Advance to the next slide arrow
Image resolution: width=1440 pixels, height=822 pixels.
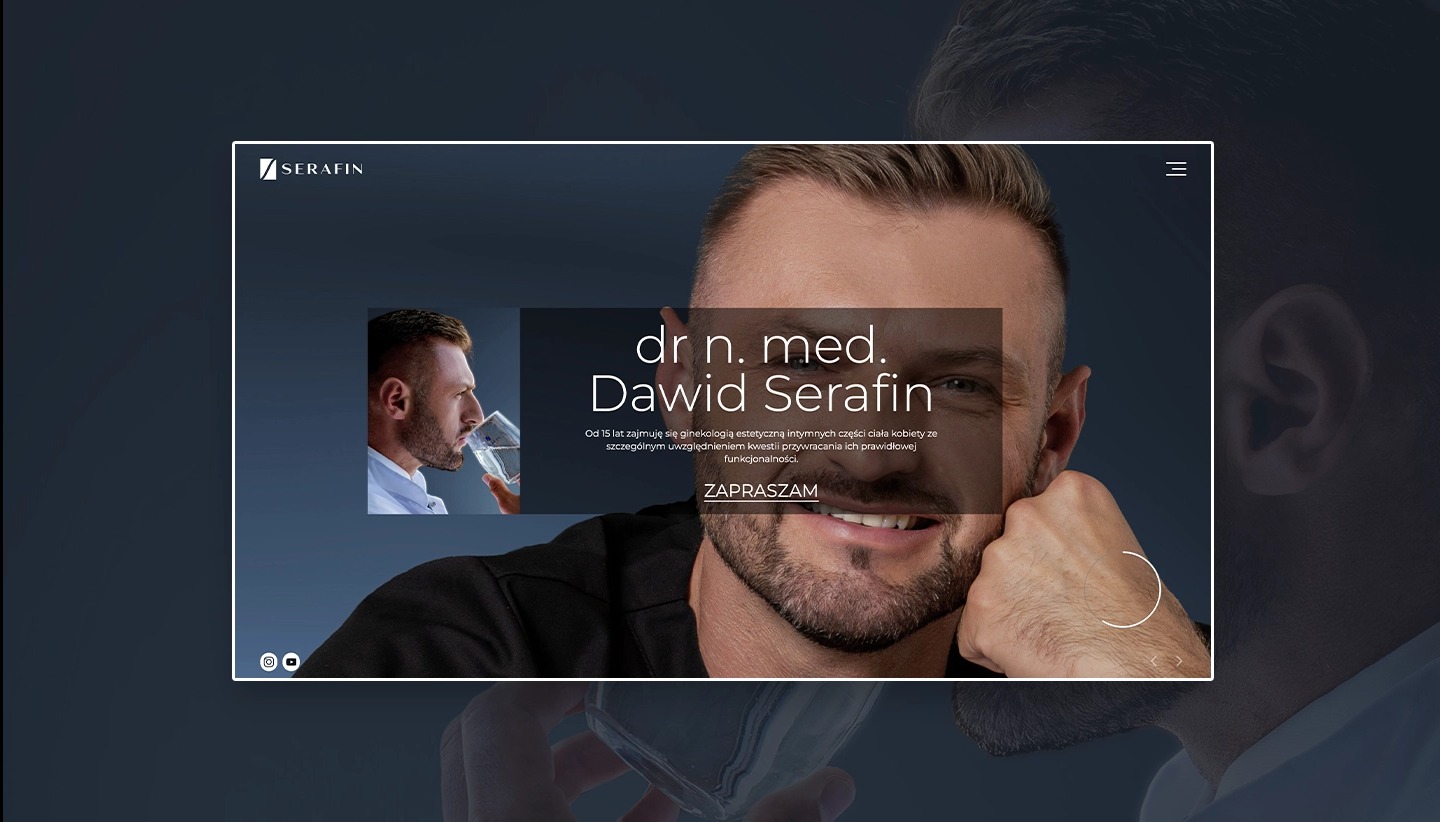click(x=1179, y=661)
